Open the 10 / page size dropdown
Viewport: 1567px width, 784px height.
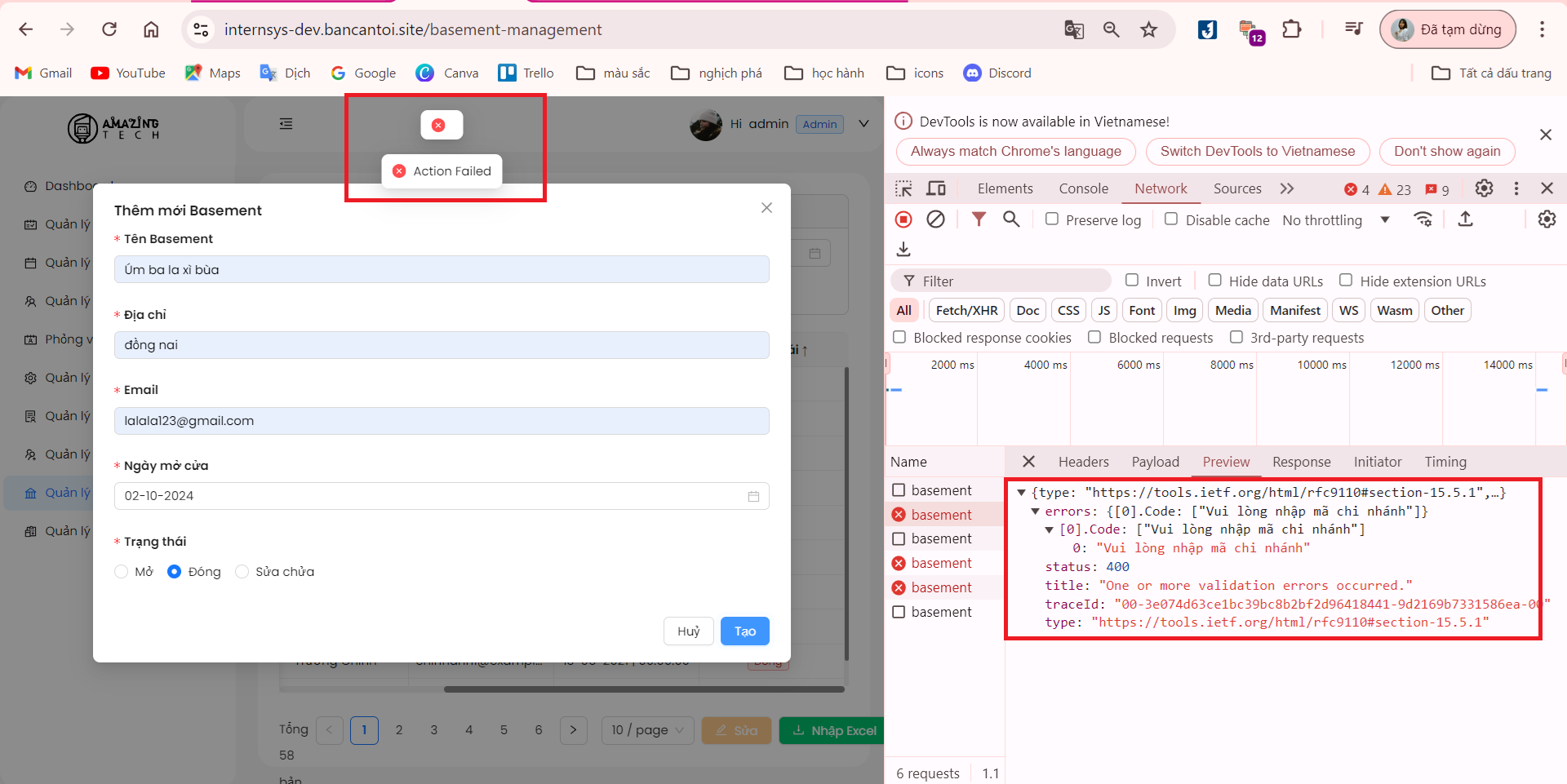[648, 730]
